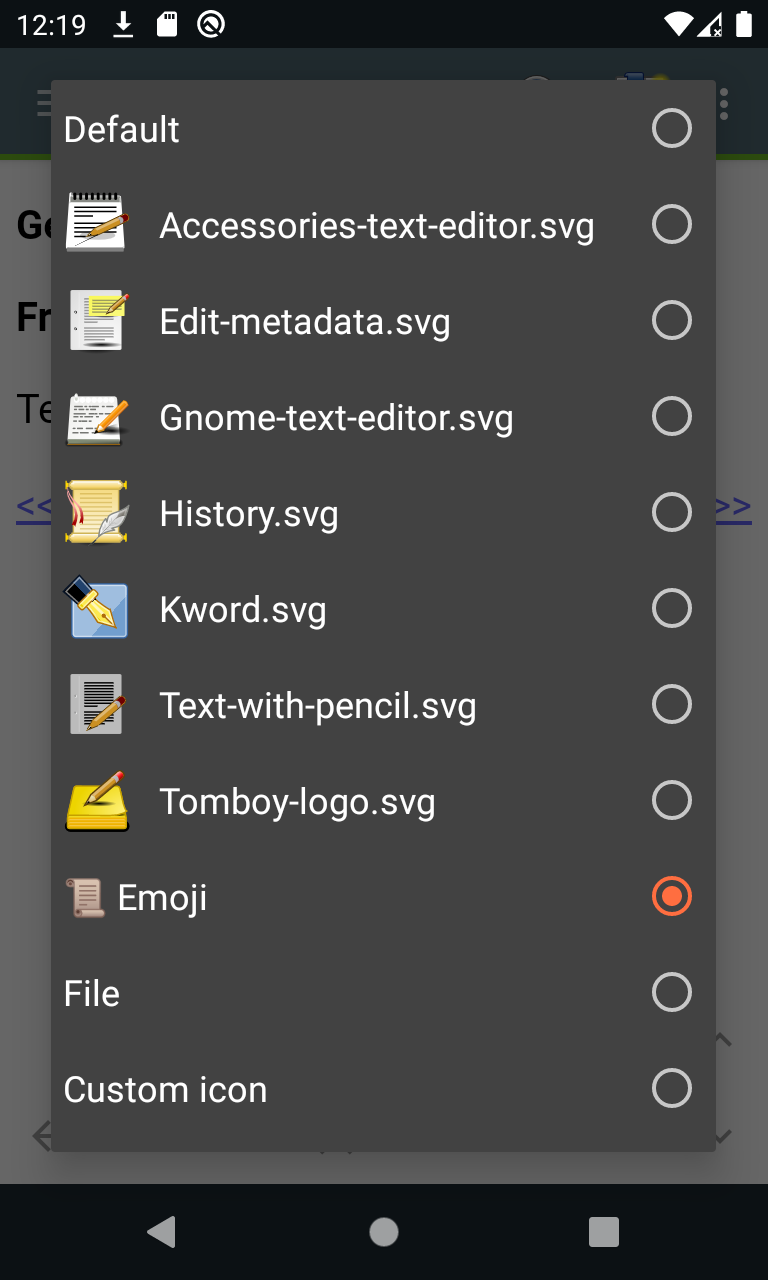Tap the Android back navigation button

[x=161, y=1232]
